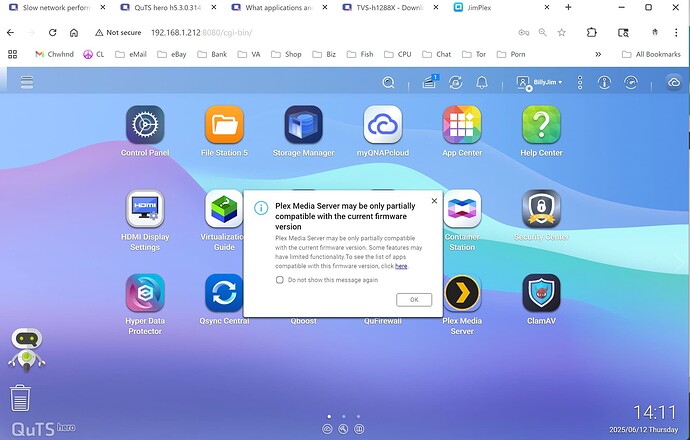Open the Chwhnd Gmail bookmark
Viewport: 690px width, 440px height.
tap(55, 54)
